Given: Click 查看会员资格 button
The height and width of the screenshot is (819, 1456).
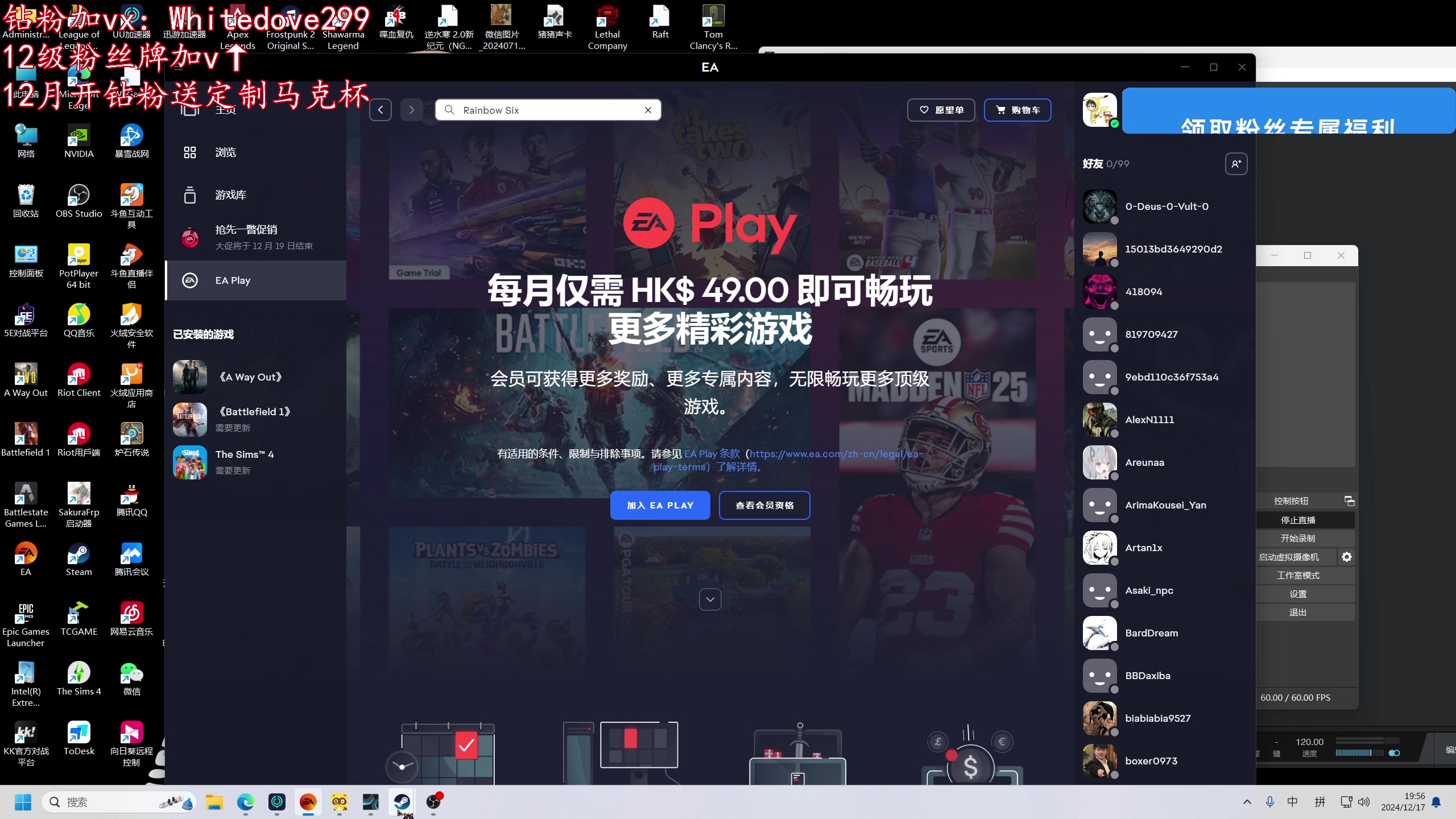Looking at the screenshot, I should [x=765, y=504].
